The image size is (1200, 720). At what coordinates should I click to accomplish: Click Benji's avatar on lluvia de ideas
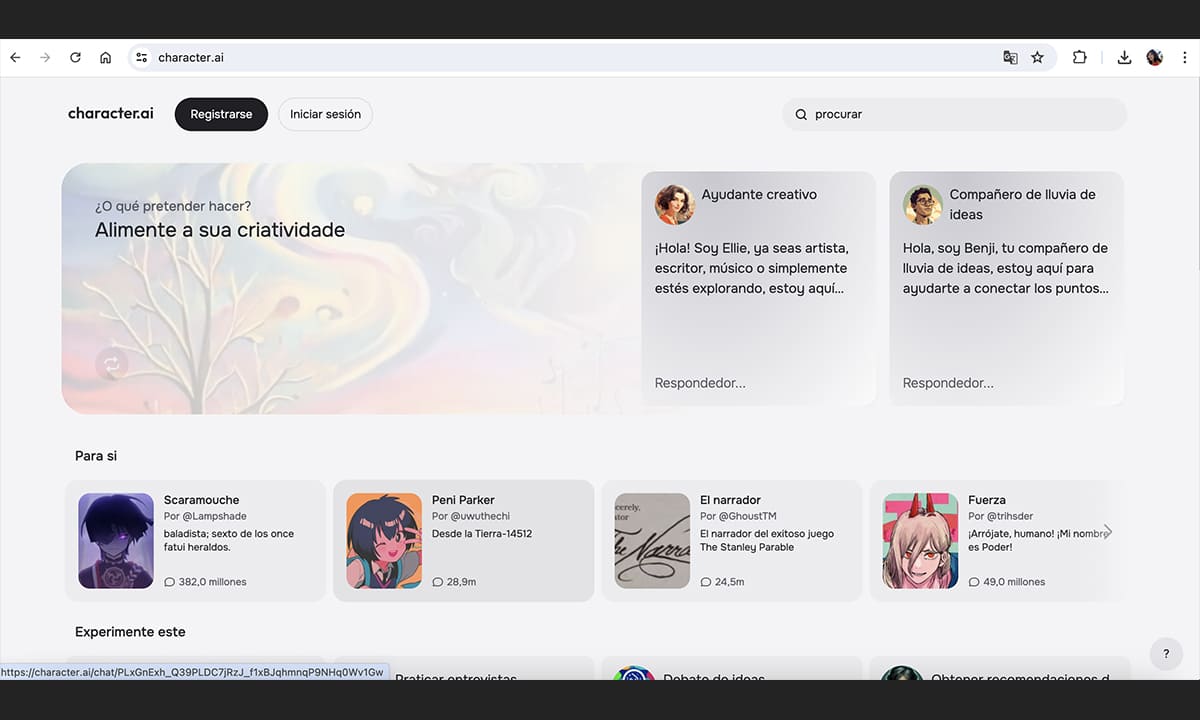[x=923, y=204]
